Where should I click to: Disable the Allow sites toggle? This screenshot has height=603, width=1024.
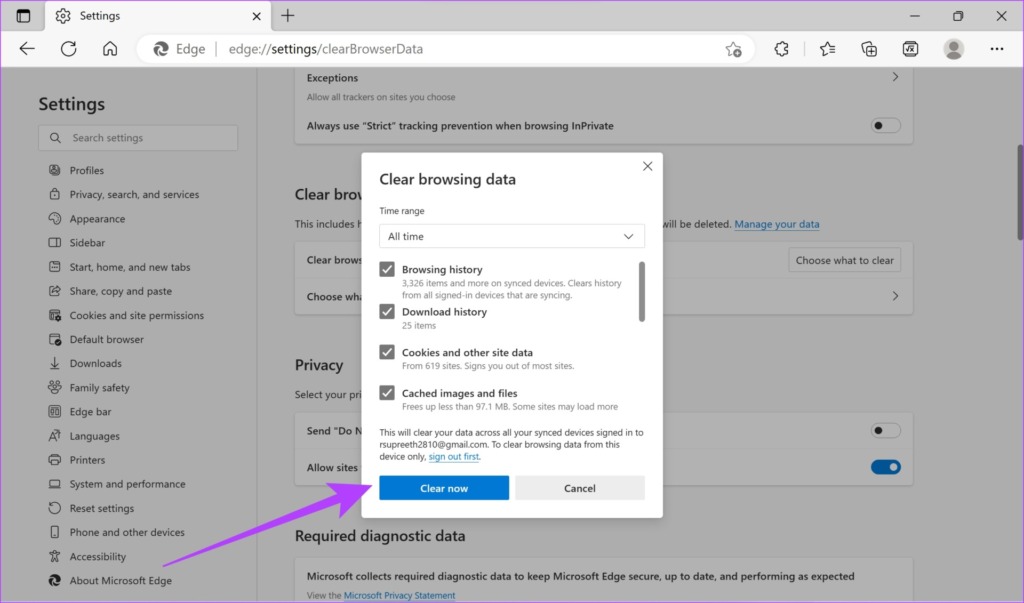tap(885, 466)
